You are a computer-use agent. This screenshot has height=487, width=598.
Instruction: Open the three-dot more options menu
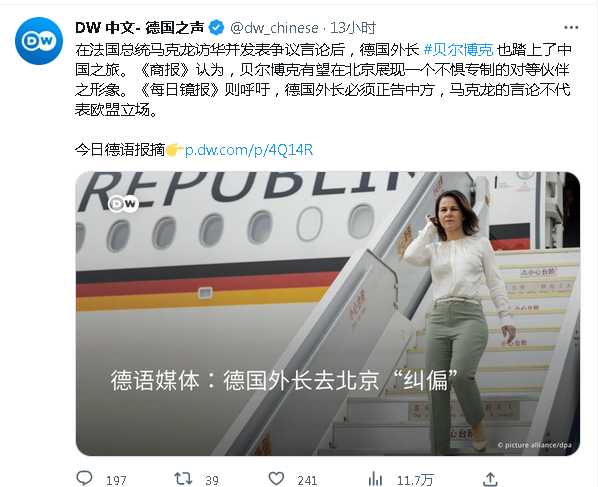point(571,27)
